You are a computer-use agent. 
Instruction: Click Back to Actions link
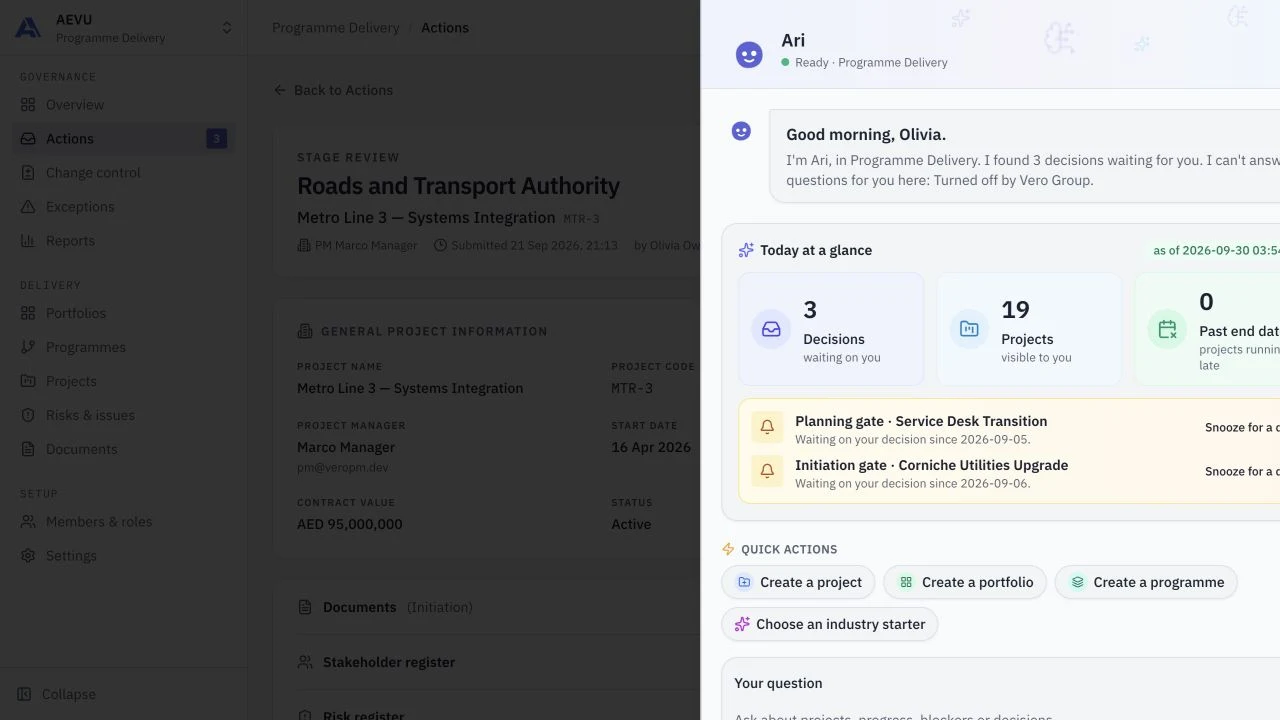tap(333, 90)
